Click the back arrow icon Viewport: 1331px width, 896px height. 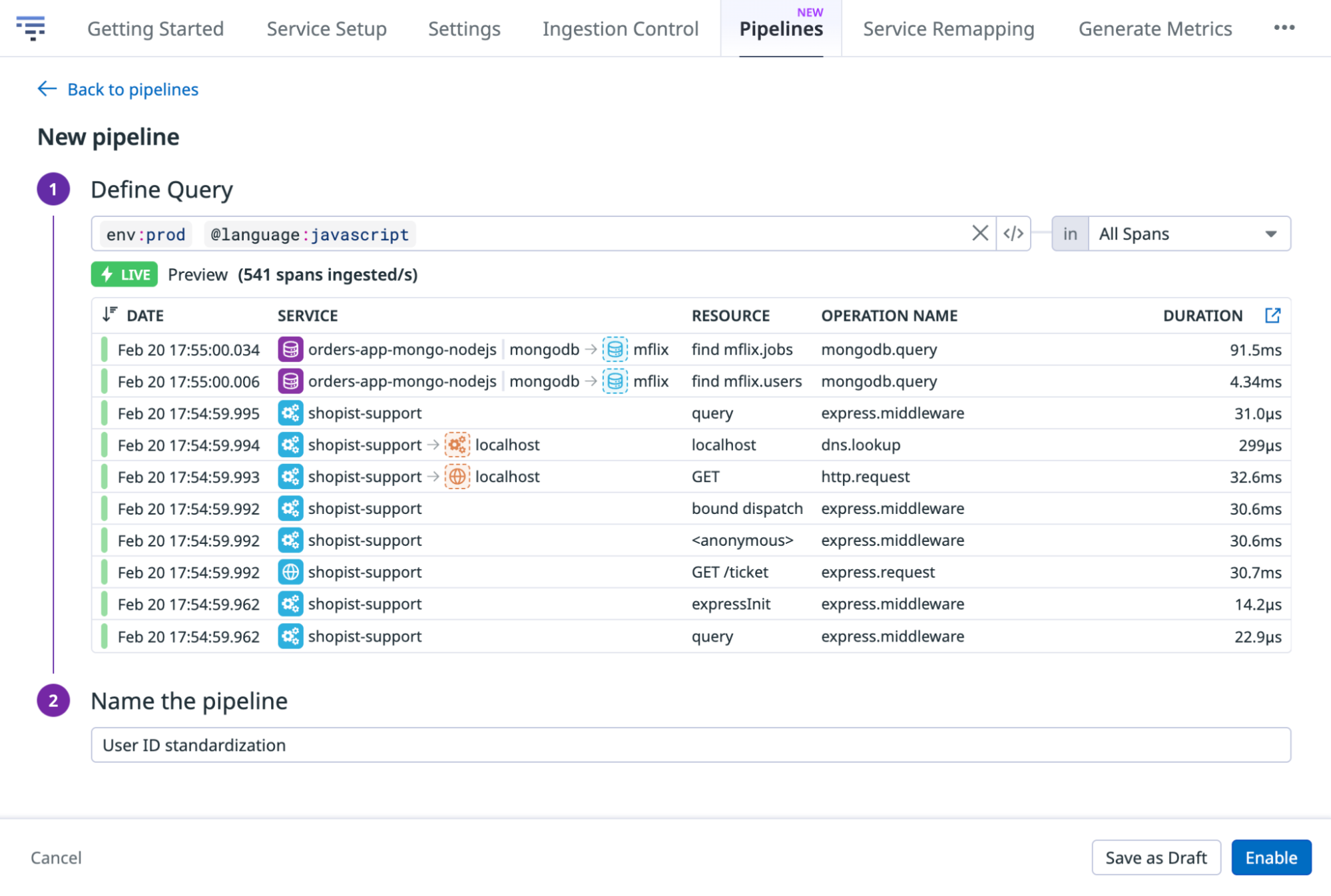[x=47, y=89]
